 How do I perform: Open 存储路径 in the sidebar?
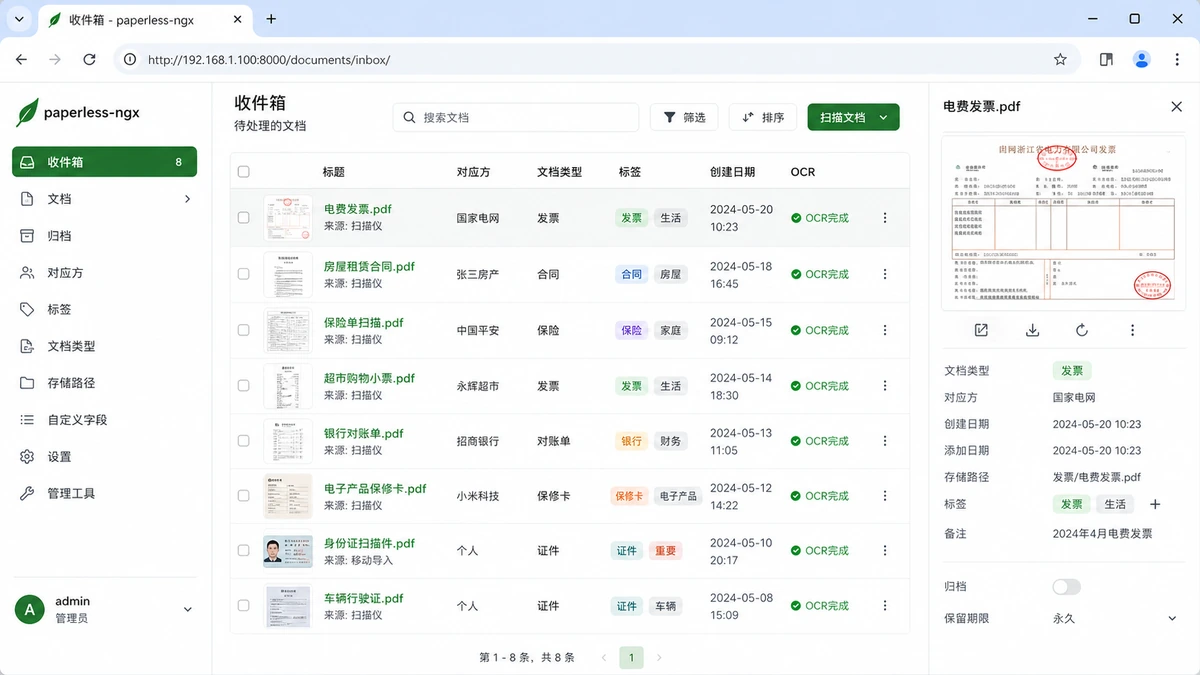[x=104, y=383]
